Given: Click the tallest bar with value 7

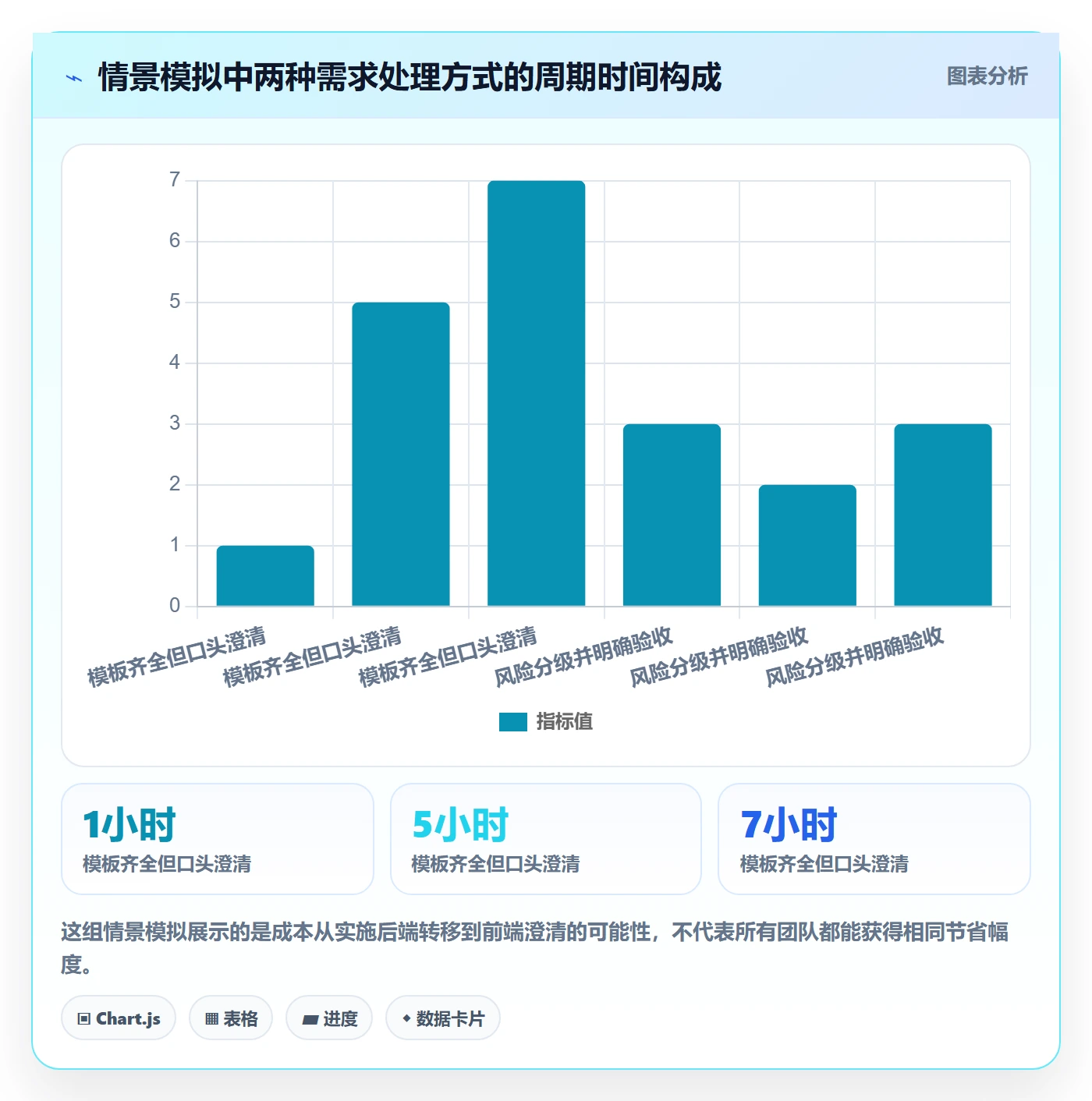Looking at the screenshot, I should pos(537,394).
